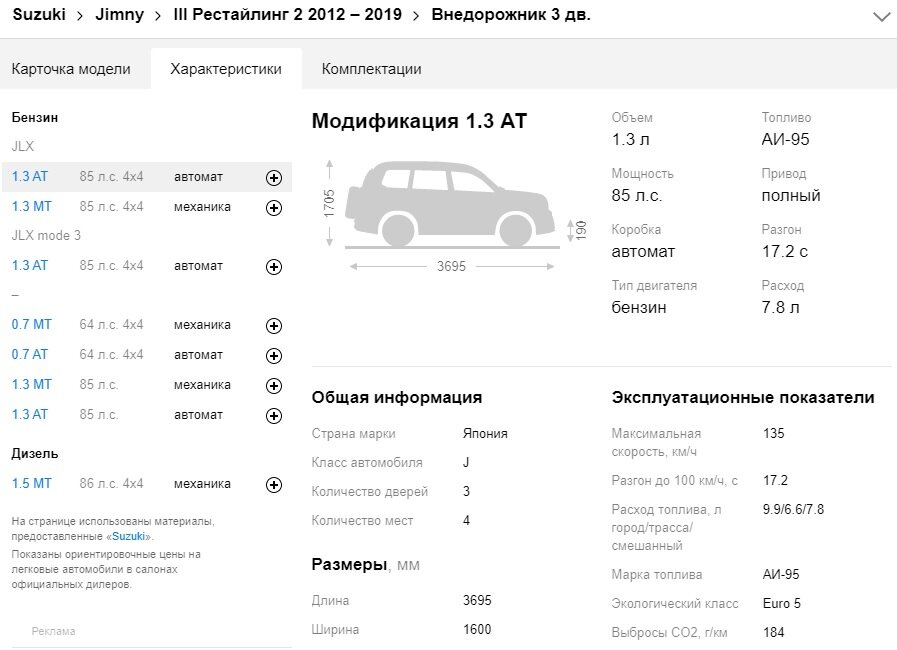Screen dimensions: 897x650
Task: Click plus icon beside 0.7 AT 64 л.с. modification
Action: tap(273, 354)
